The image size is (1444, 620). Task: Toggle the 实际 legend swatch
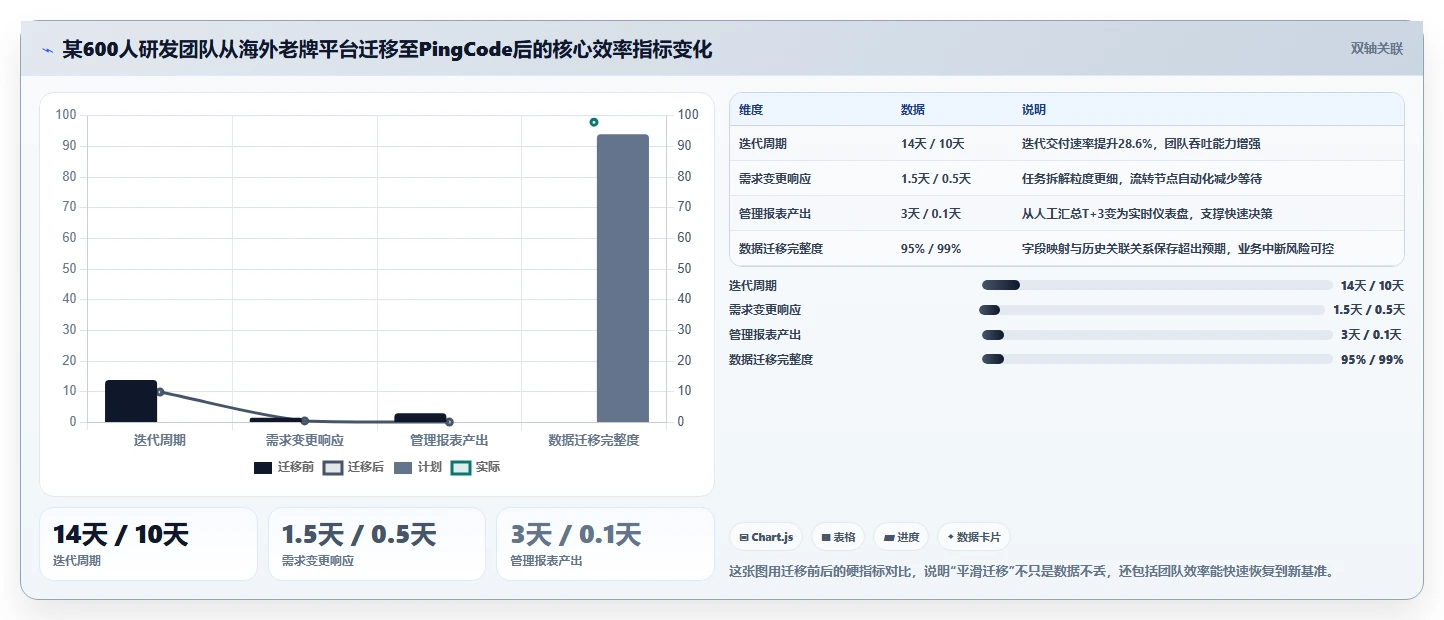click(x=461, y=467)
